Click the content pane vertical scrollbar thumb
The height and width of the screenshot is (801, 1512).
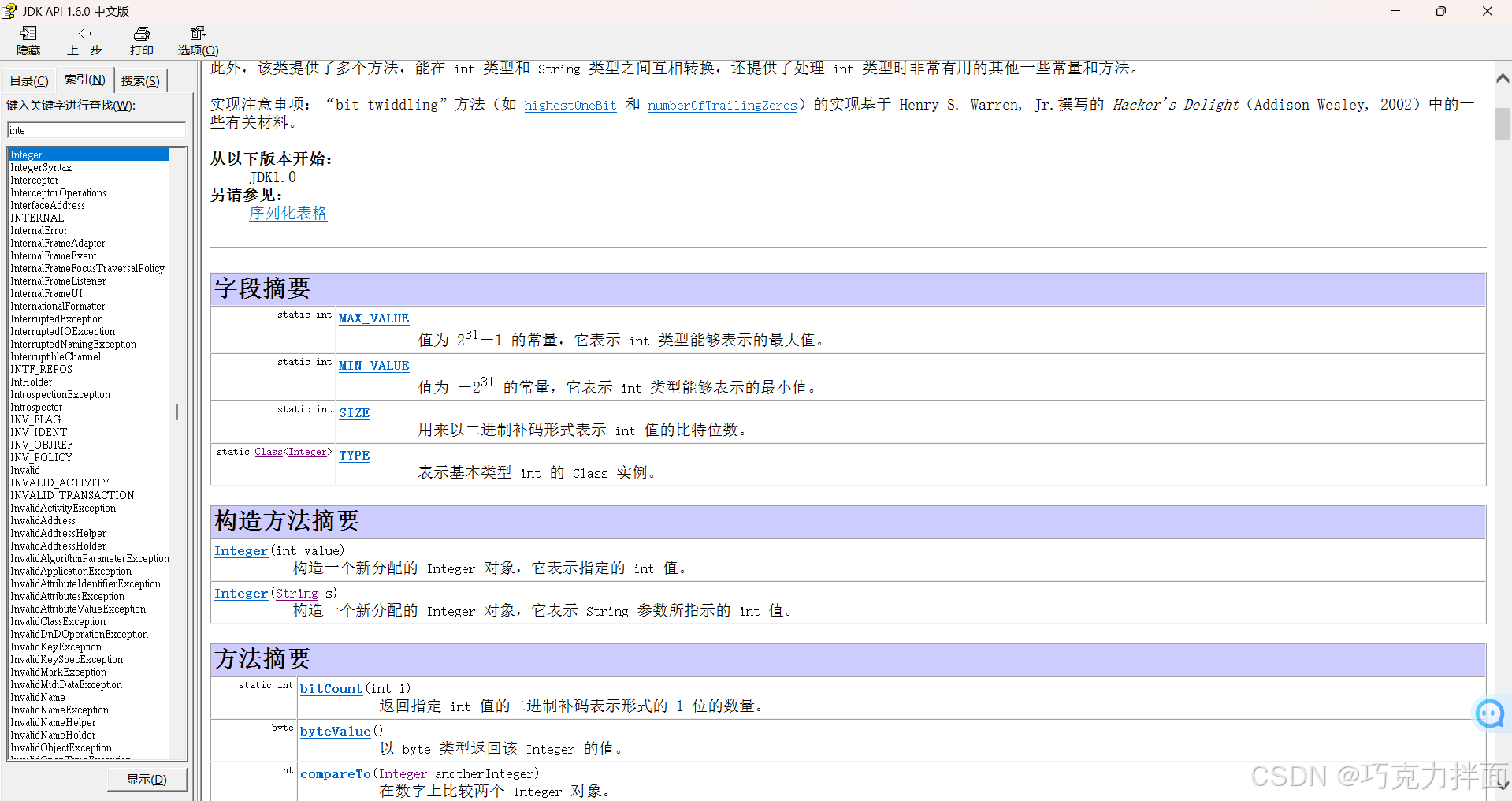(x=1503, y=124)
